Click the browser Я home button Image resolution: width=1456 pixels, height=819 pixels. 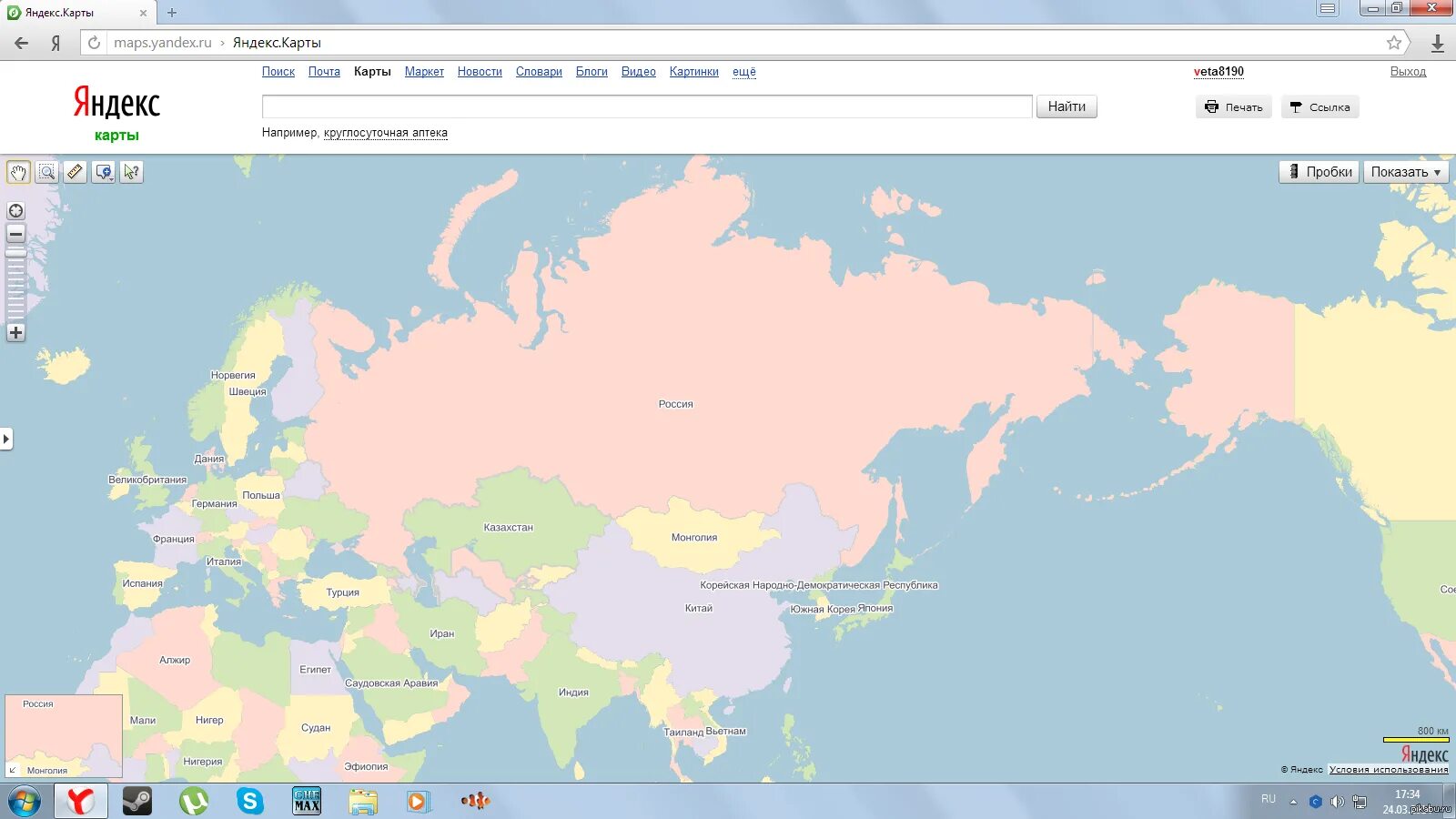(x=56, y=43)
